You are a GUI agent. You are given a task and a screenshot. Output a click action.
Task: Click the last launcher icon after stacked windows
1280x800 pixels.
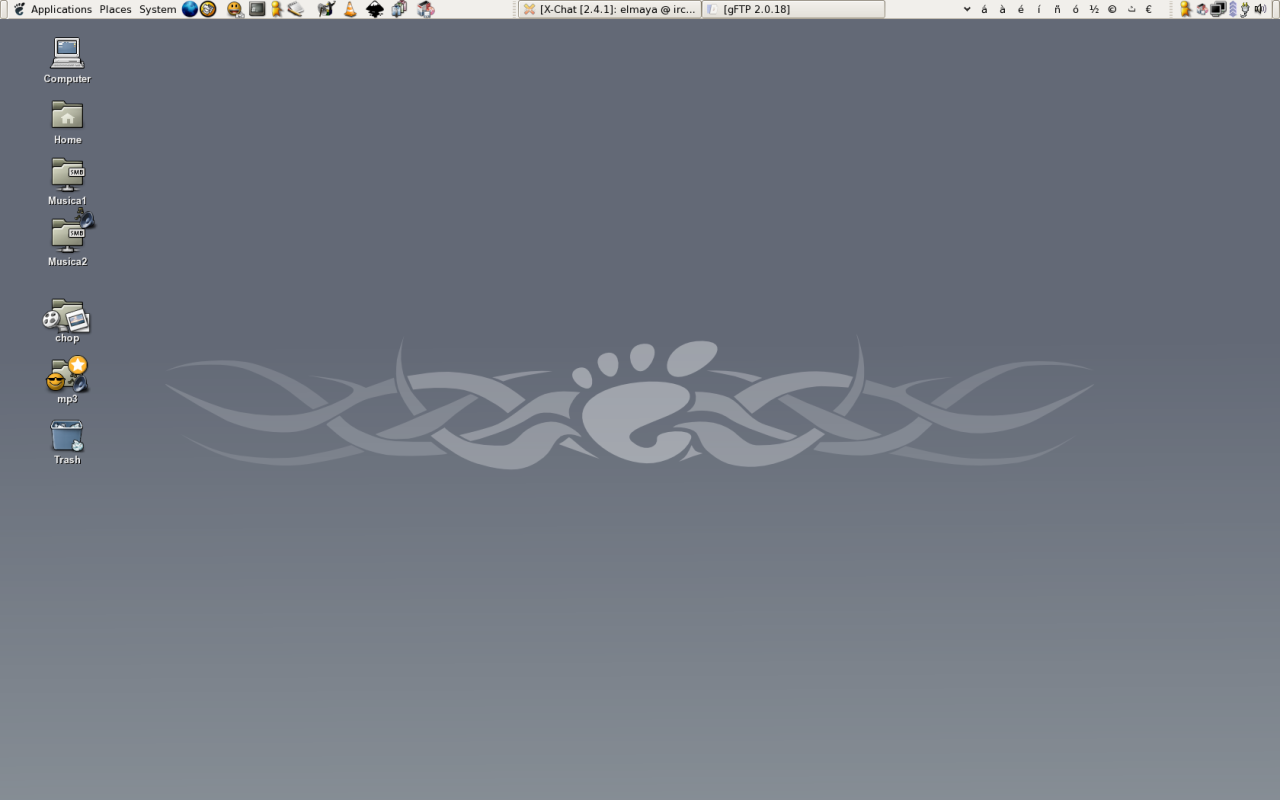click(x=425, y=9)
